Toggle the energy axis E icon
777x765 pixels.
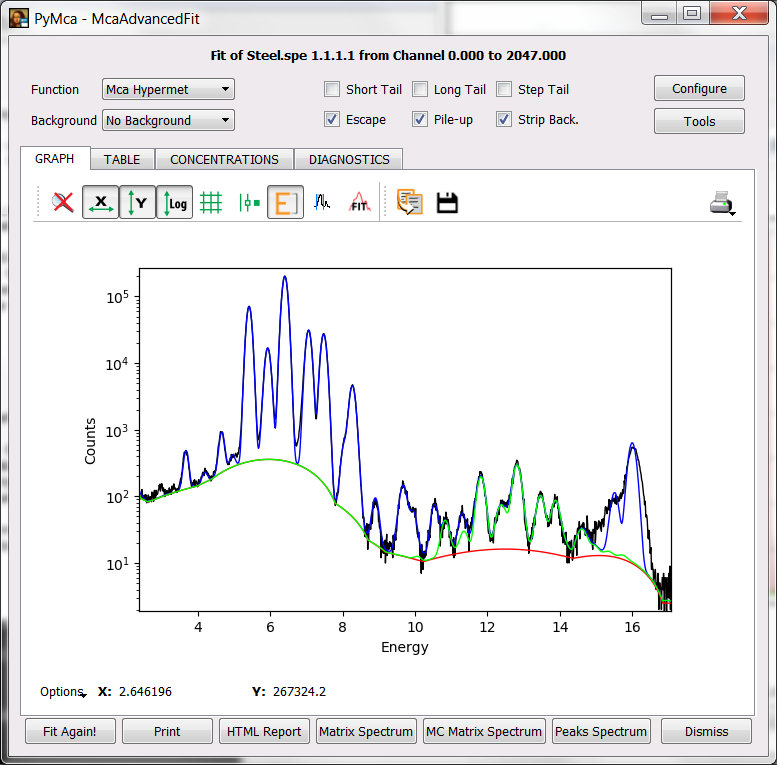(285, 202)
